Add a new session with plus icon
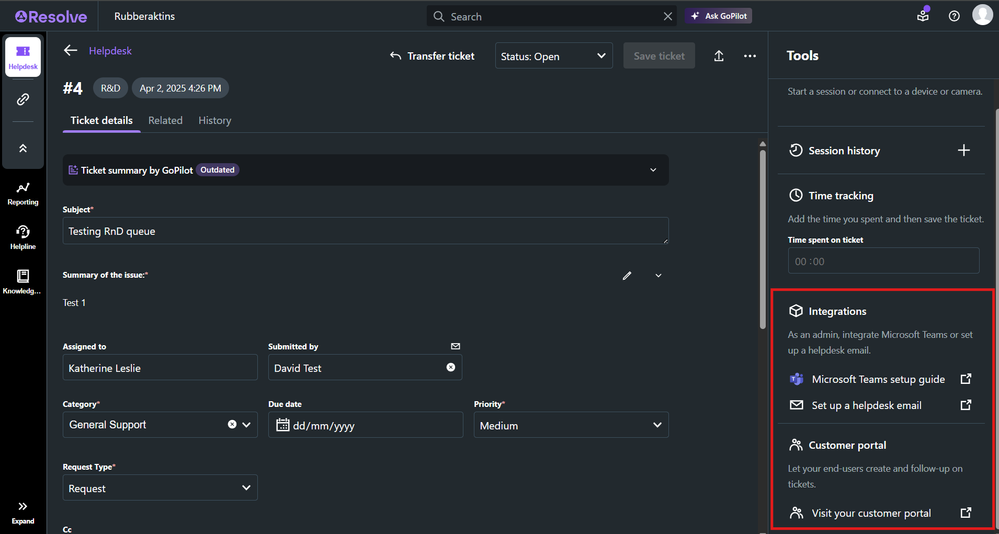The height and width of the screenshot is (534, 999). click(x=964, y=151)
